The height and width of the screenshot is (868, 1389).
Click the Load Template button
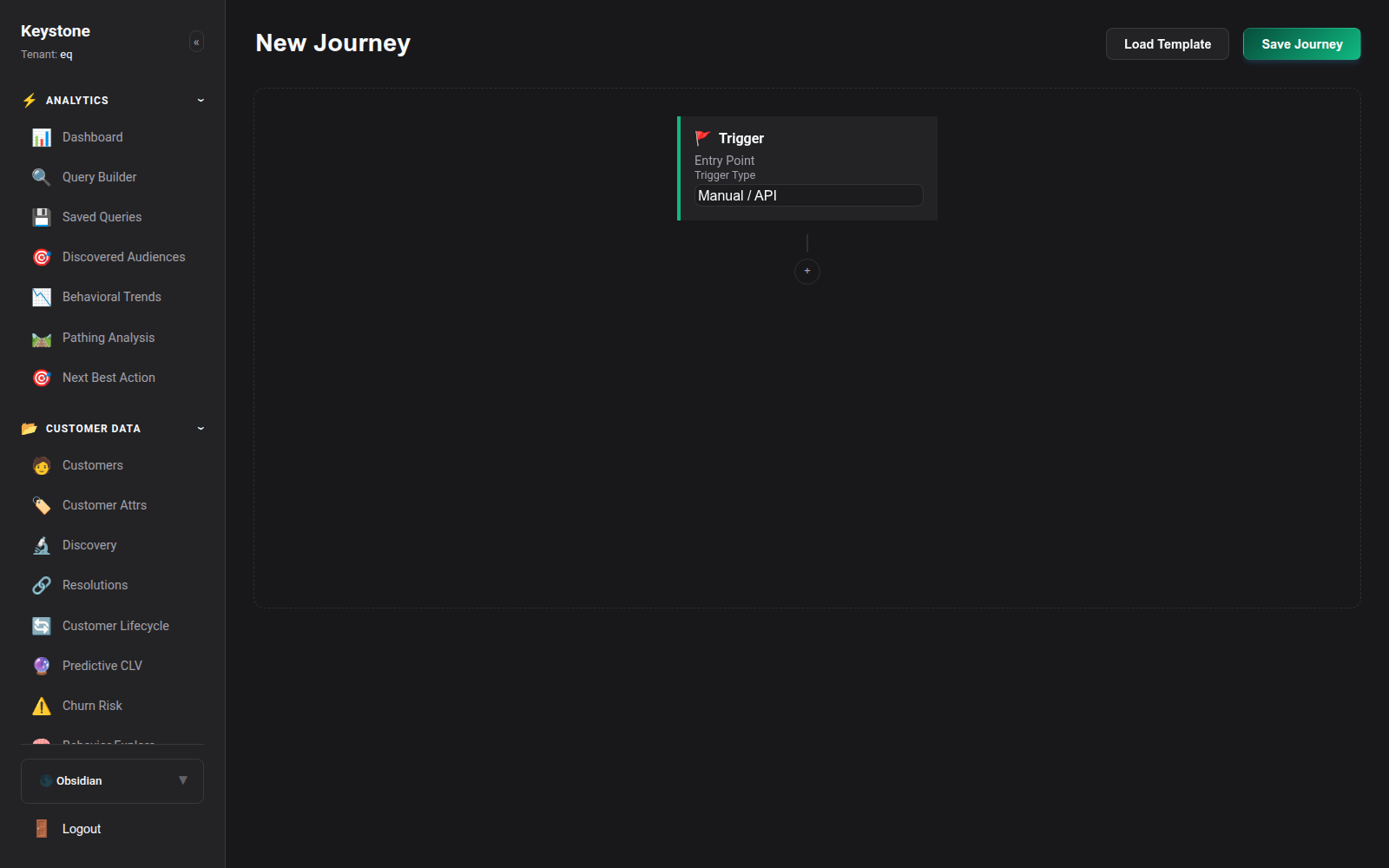point(1168,44)
